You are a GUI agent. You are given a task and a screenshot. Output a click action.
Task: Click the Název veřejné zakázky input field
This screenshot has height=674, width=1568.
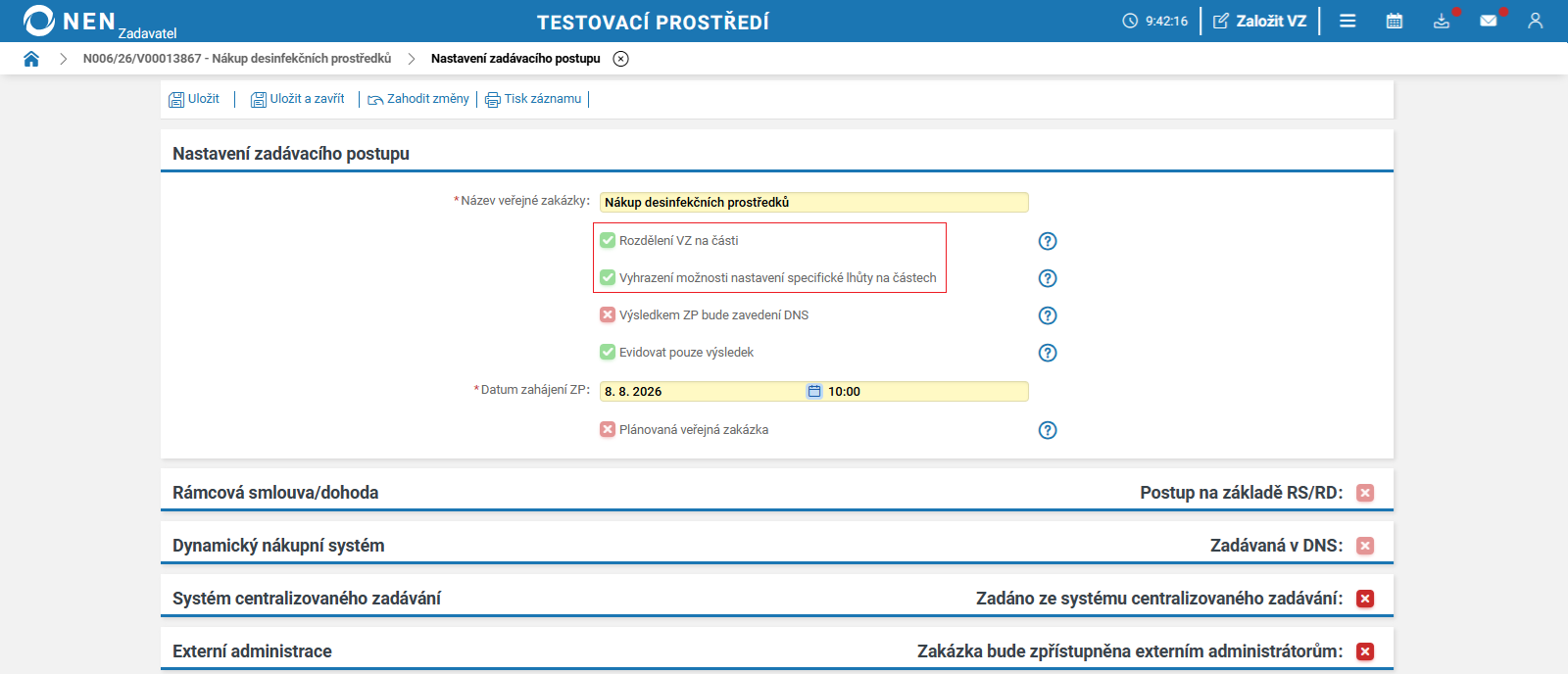coord(813,202)
